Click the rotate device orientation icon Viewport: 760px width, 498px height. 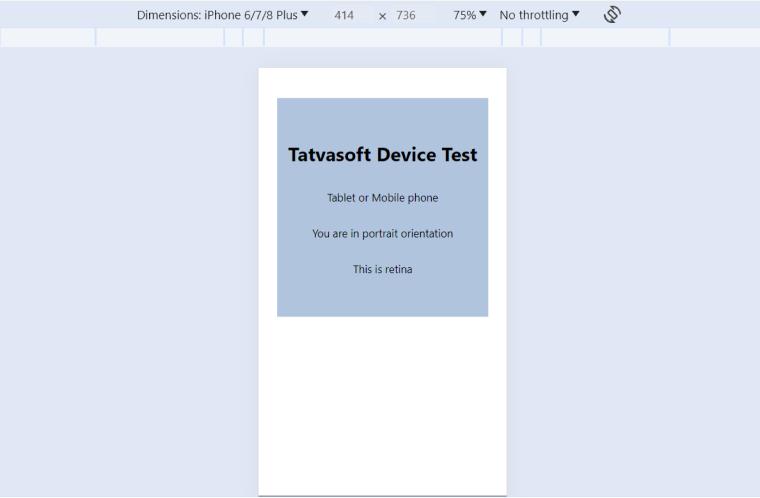click(x=612, y=15)
